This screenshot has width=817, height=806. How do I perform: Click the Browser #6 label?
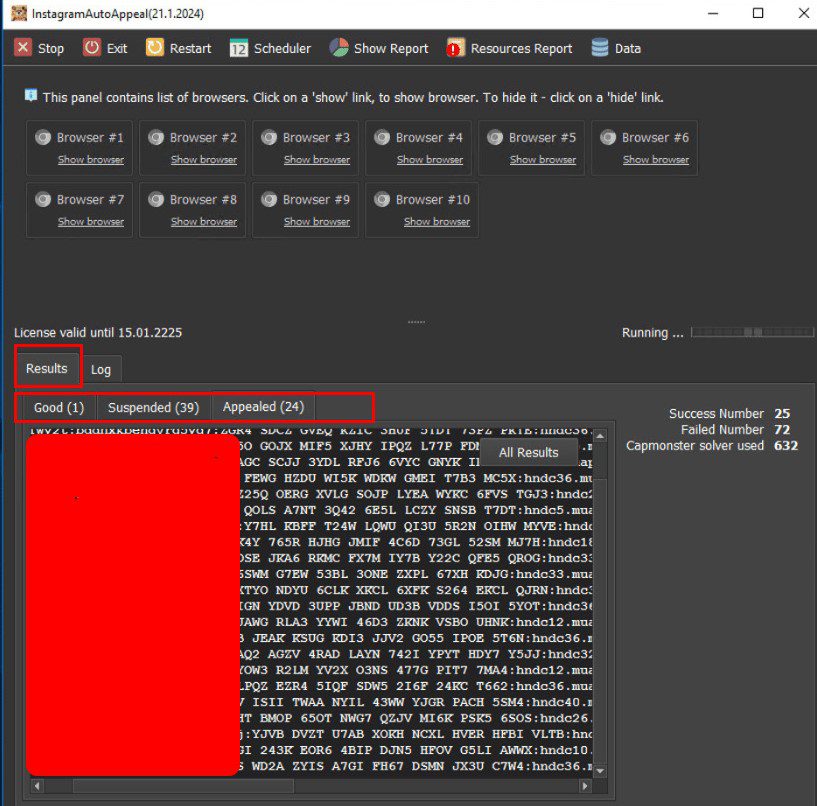click(655, 138)
